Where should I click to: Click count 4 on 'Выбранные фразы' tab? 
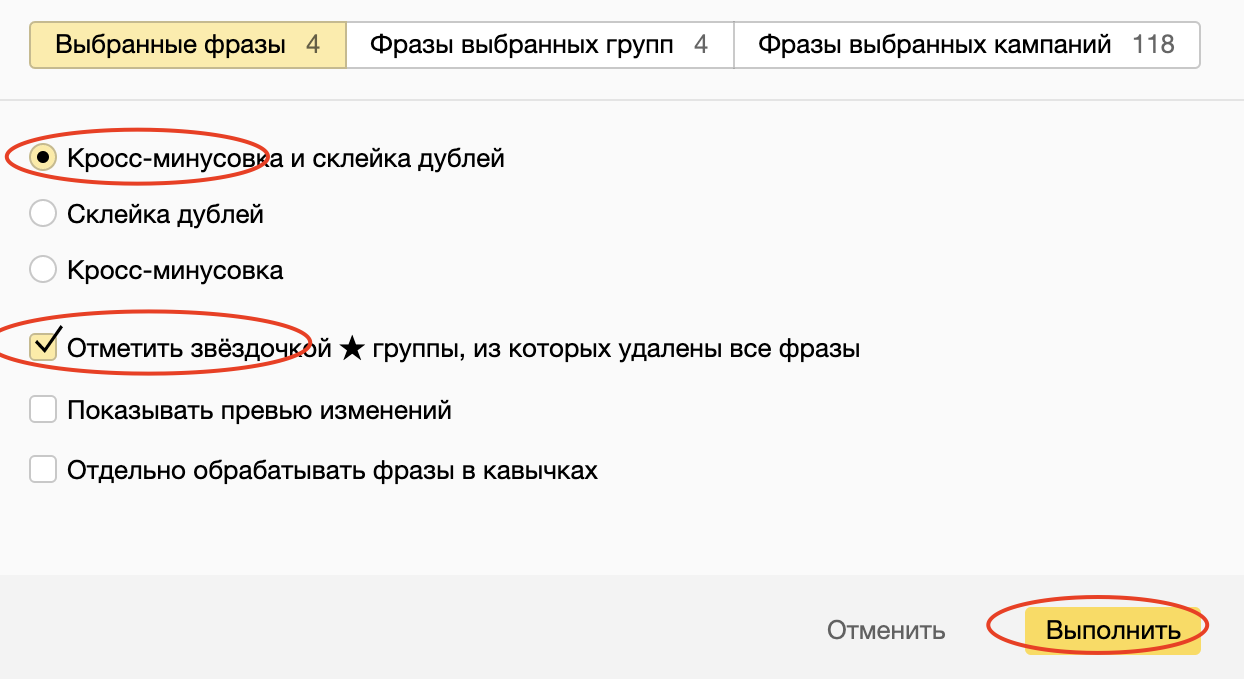tap(313, 45)
